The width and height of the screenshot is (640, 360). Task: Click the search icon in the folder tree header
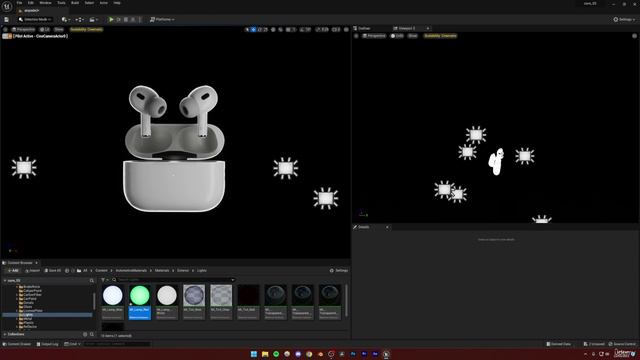[x=91, y=280]
